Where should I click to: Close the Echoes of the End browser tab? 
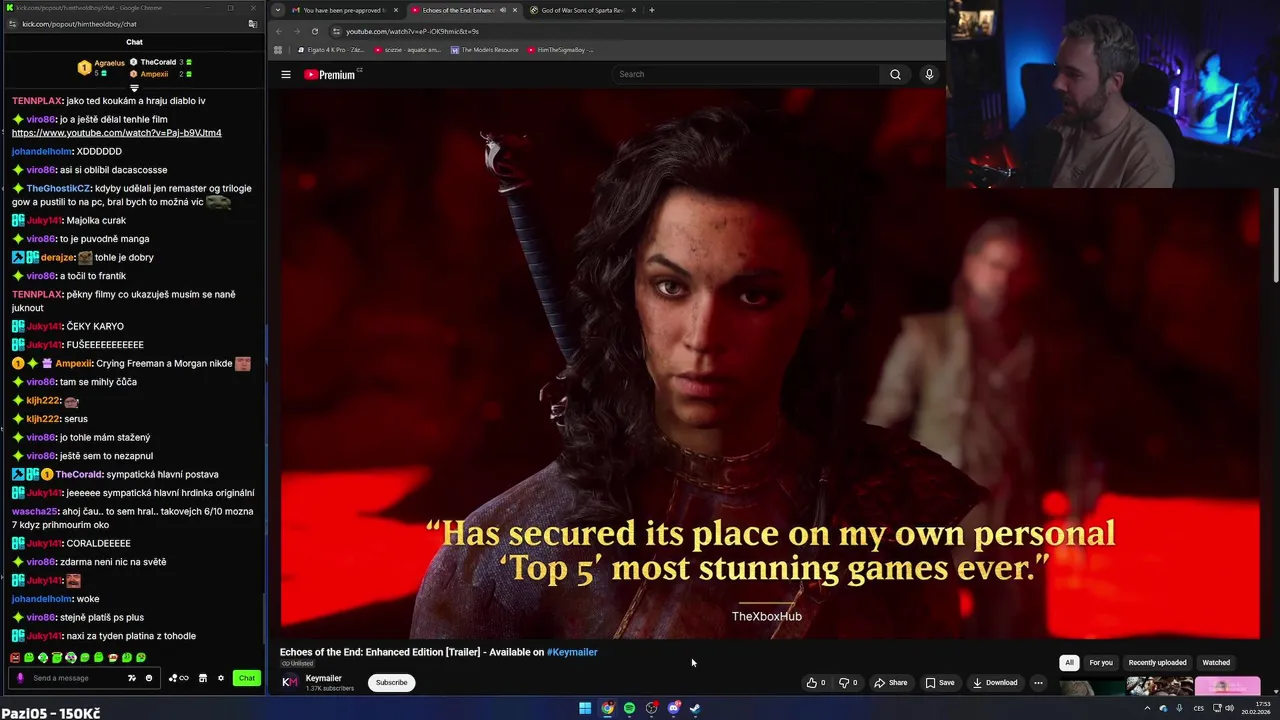515,10
